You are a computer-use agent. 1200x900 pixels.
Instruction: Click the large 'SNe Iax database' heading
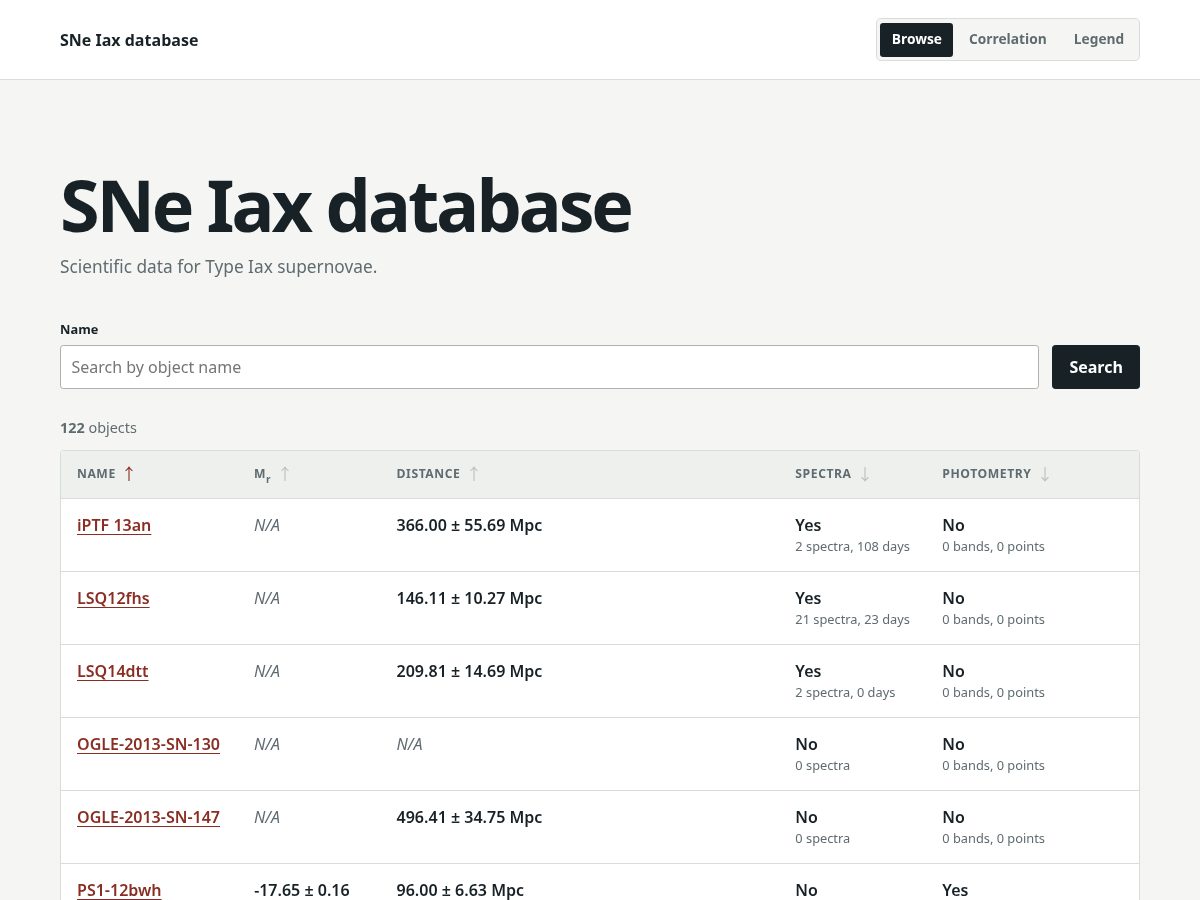pyautogui.click(x=346, y=206)
